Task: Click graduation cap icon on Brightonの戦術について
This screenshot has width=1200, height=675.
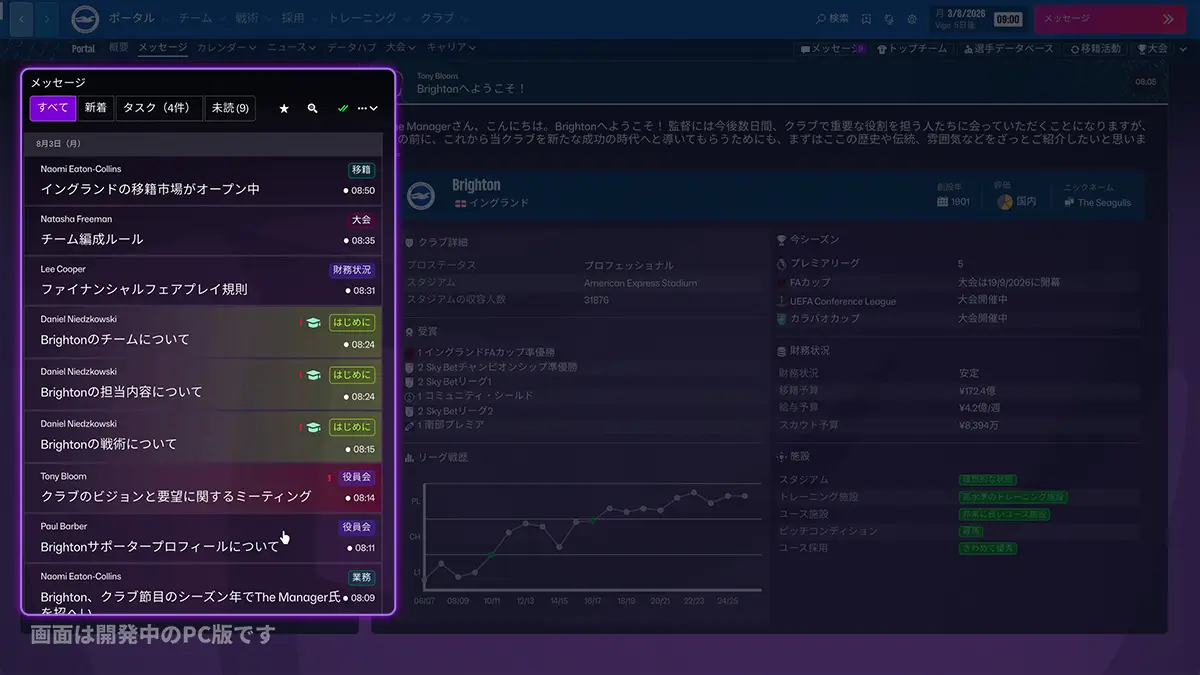Action: pyautogui.click(x=313, y=427)
